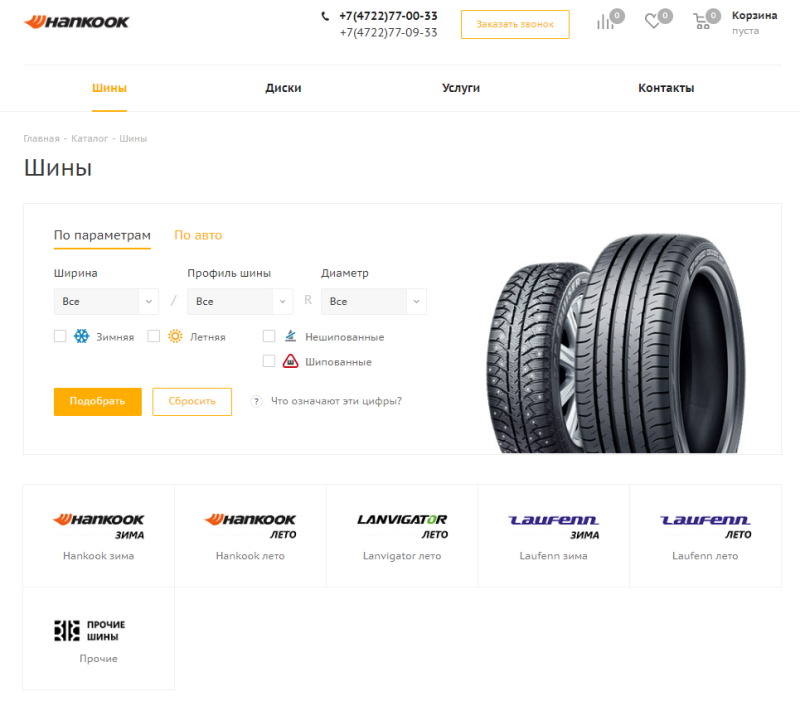Click the Hankook logo in header
The image size is (800, 718).
[77, 22]
